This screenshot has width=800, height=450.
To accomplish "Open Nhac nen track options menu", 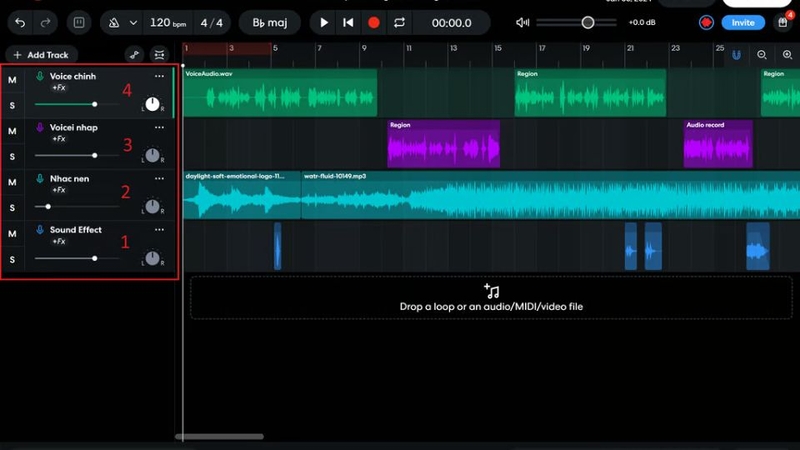I will 159,179.
